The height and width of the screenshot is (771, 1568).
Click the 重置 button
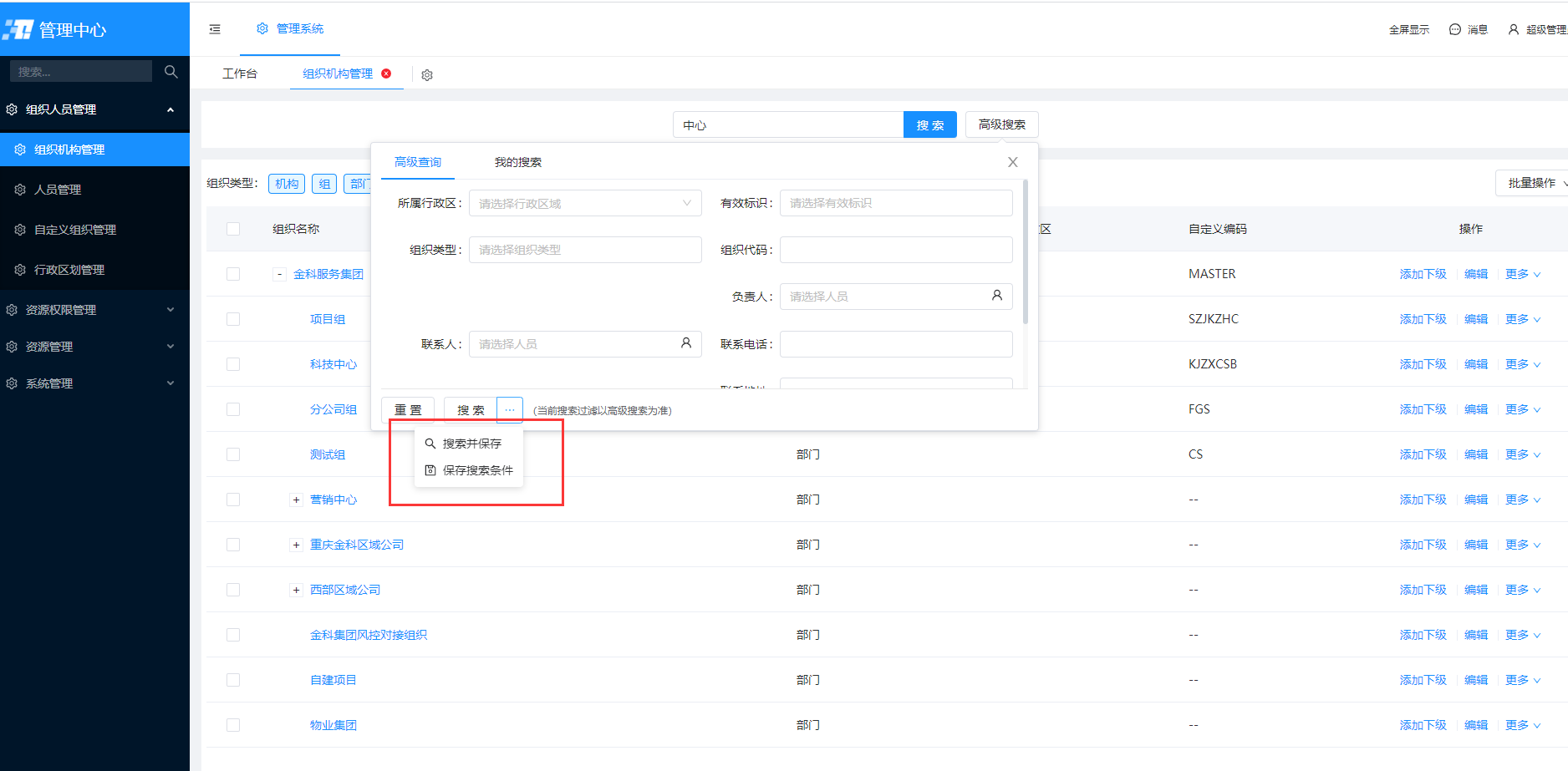pyautogui.click(x=408, y=410)
